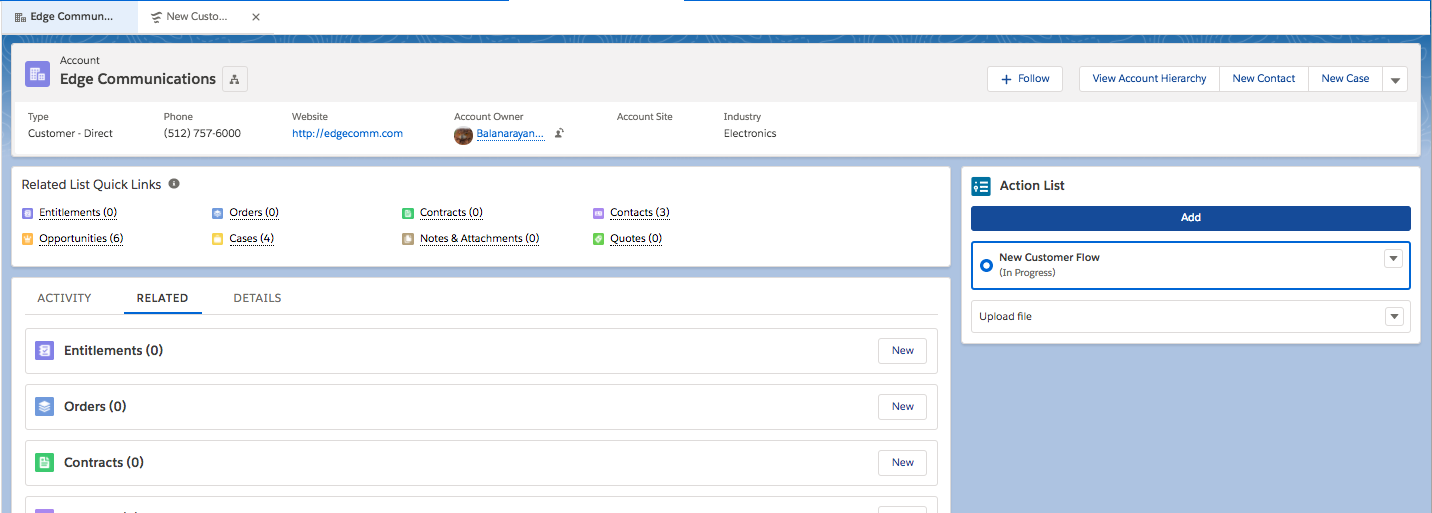
Task: Click the New Case button
Action: point(1345,79)
